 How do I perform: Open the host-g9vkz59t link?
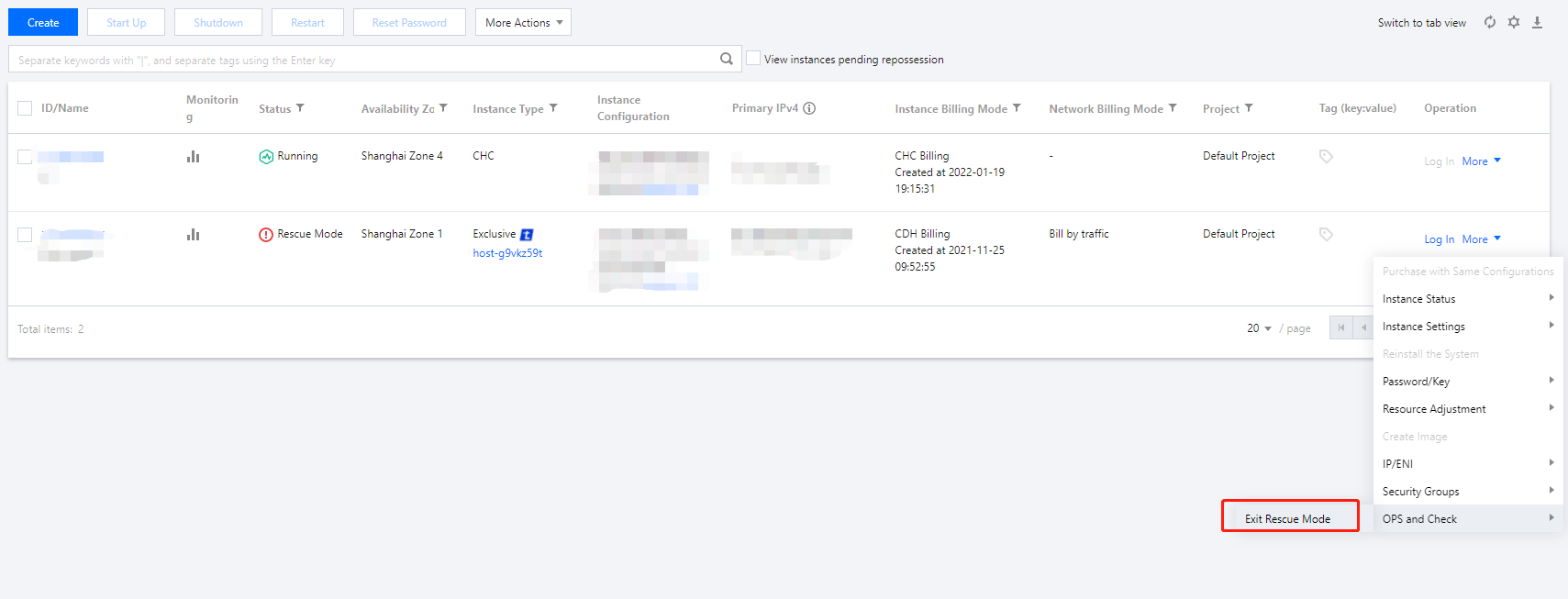[x=507, y=253]
